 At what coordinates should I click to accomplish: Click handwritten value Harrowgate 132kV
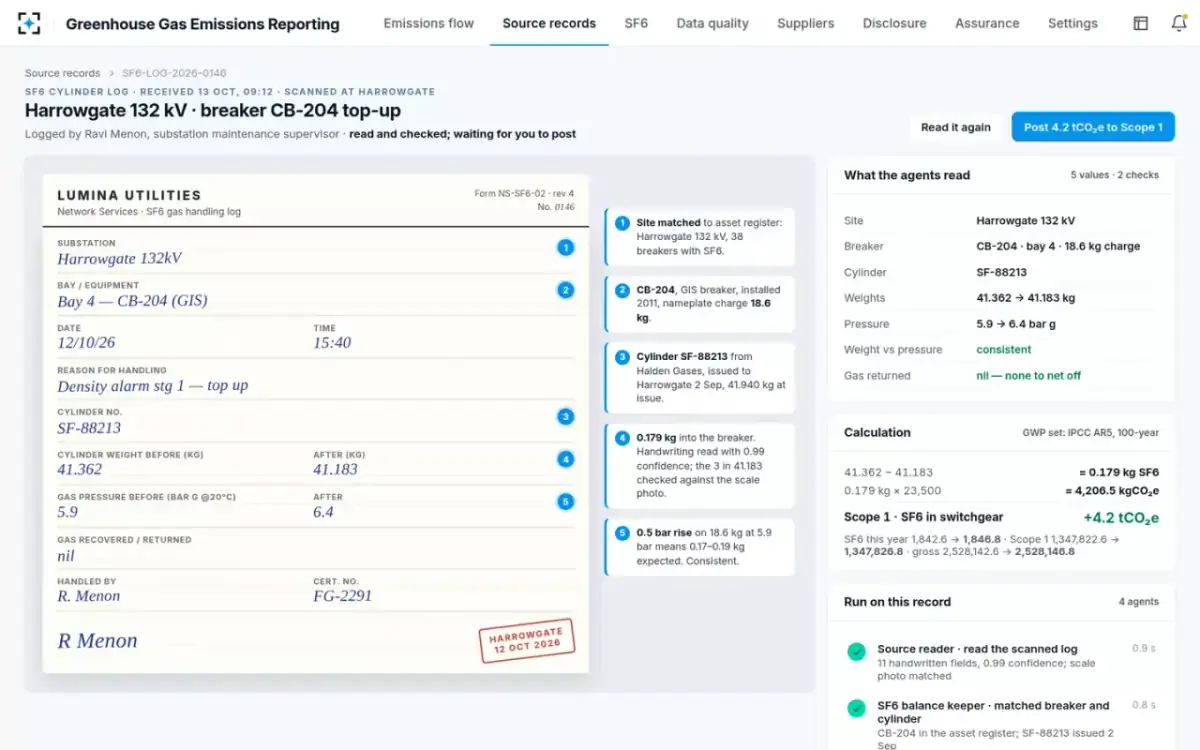(x=119, y=259)
